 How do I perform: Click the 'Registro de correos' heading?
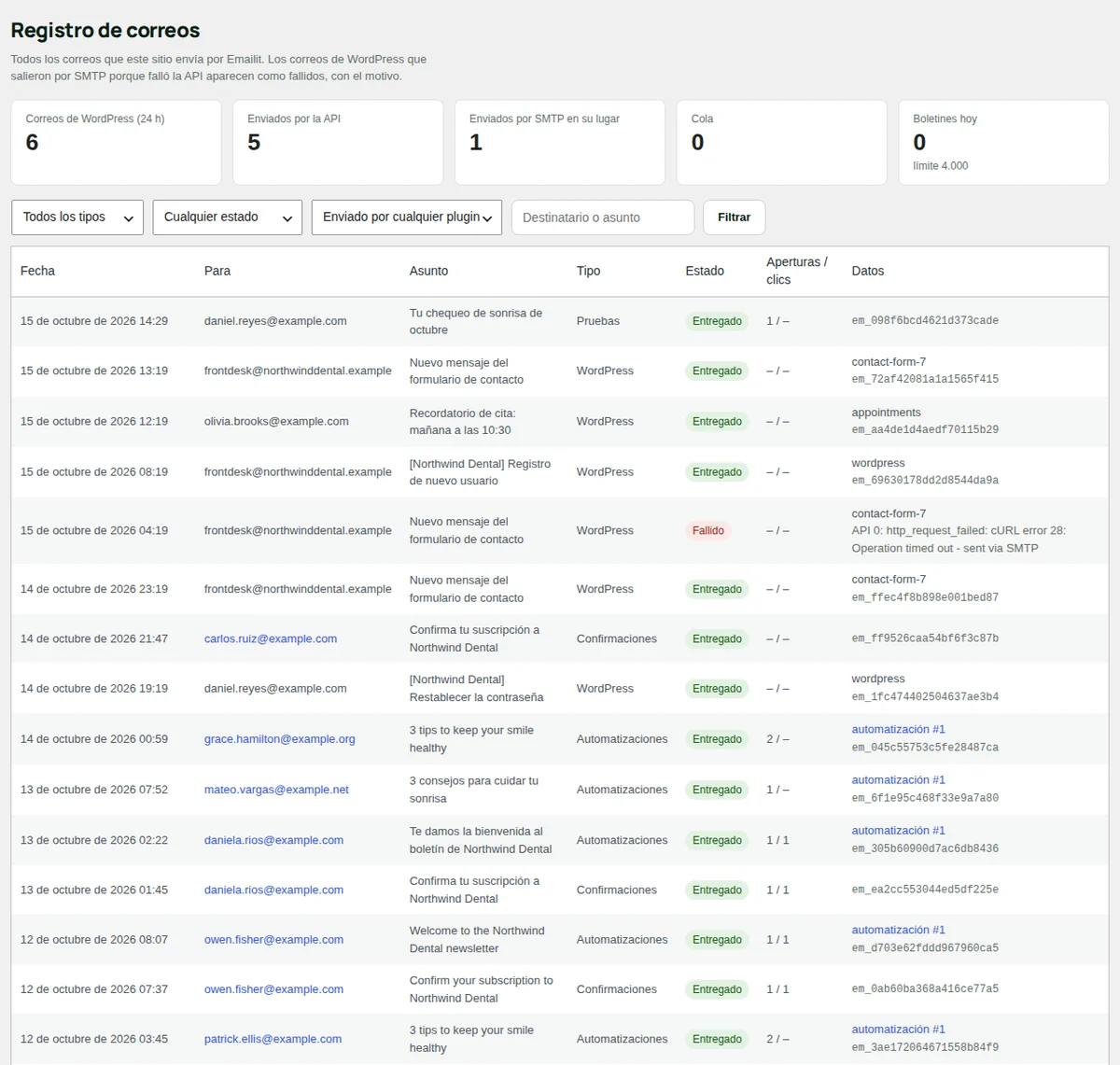tap(105, 30)
